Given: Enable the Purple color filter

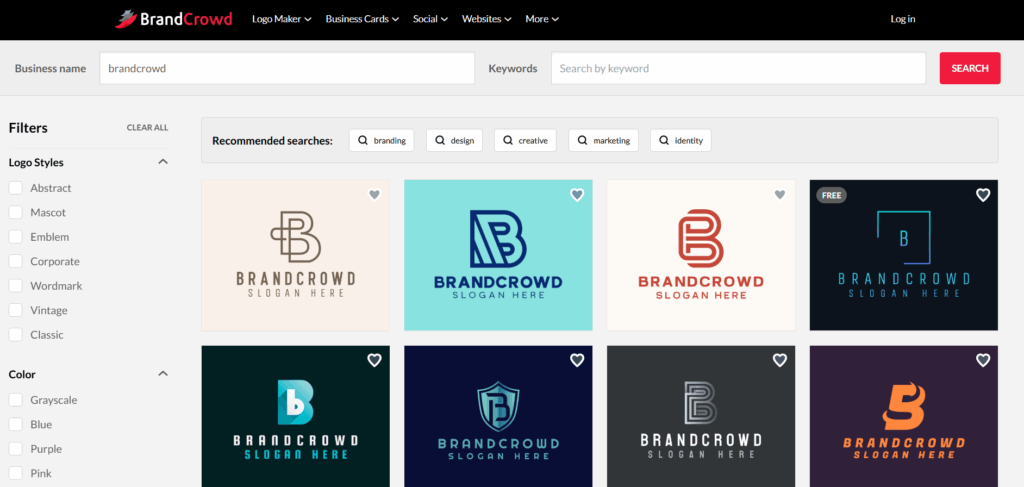Looking at the screenshot, I should 16,449.
